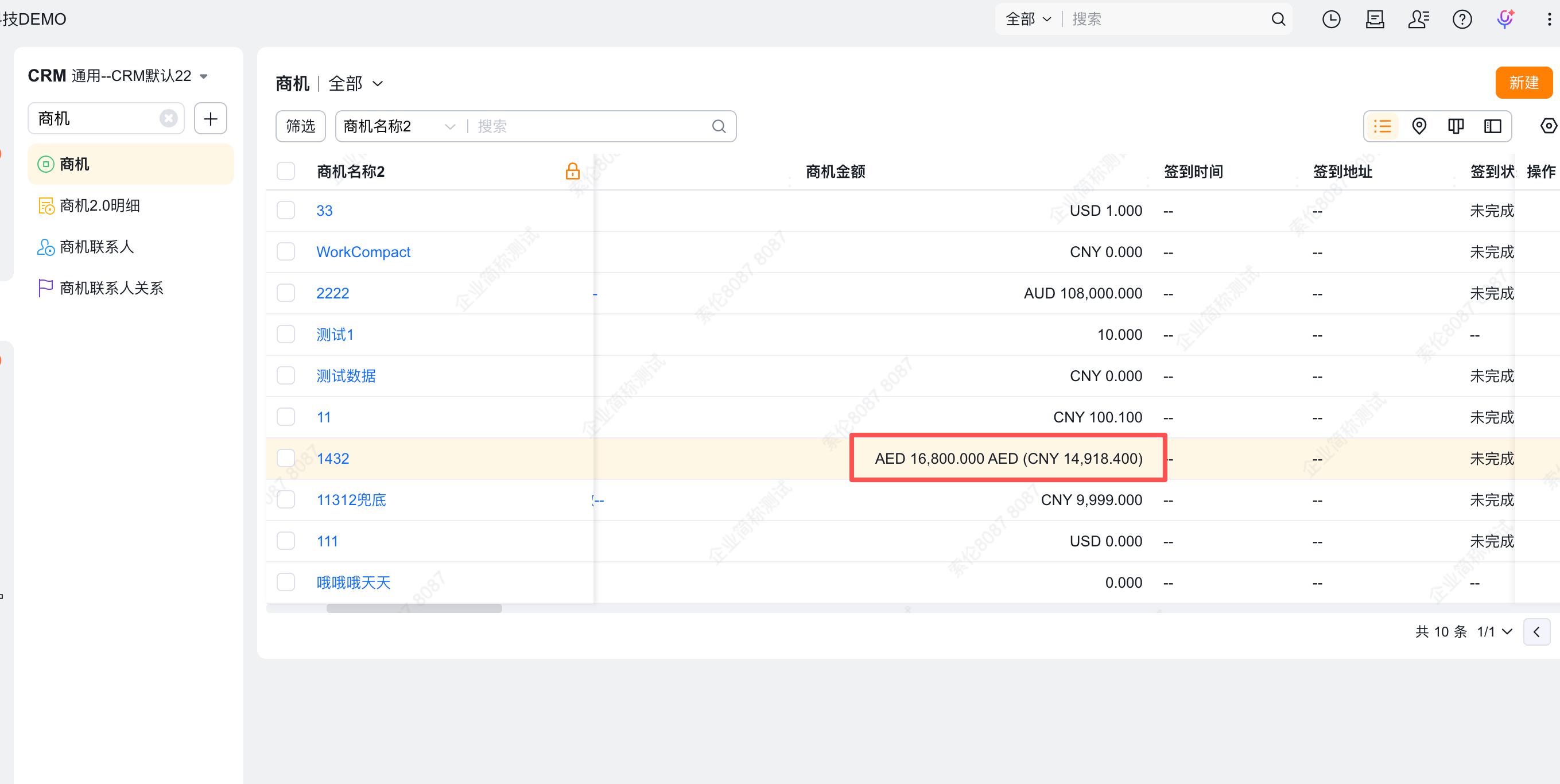Click the 新建 button

point(1524,82)
